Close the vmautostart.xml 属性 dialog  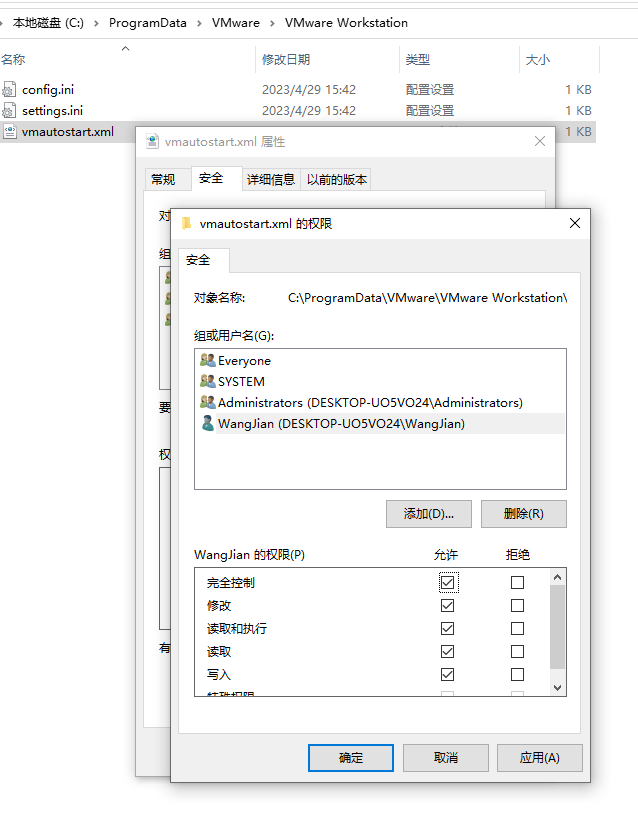click(x=539, y=141)
